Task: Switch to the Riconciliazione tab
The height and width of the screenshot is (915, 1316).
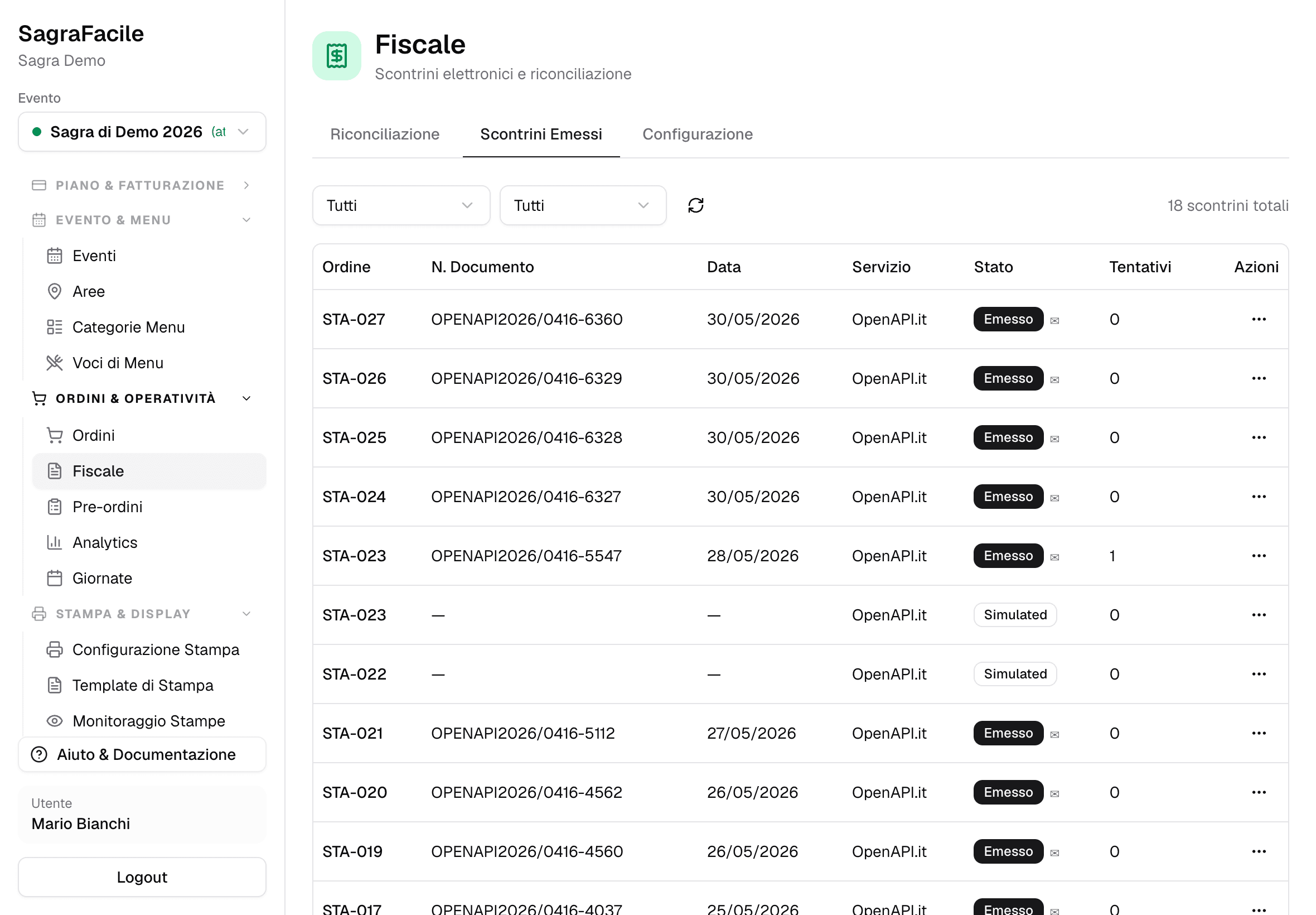Action: coord(384,134)
